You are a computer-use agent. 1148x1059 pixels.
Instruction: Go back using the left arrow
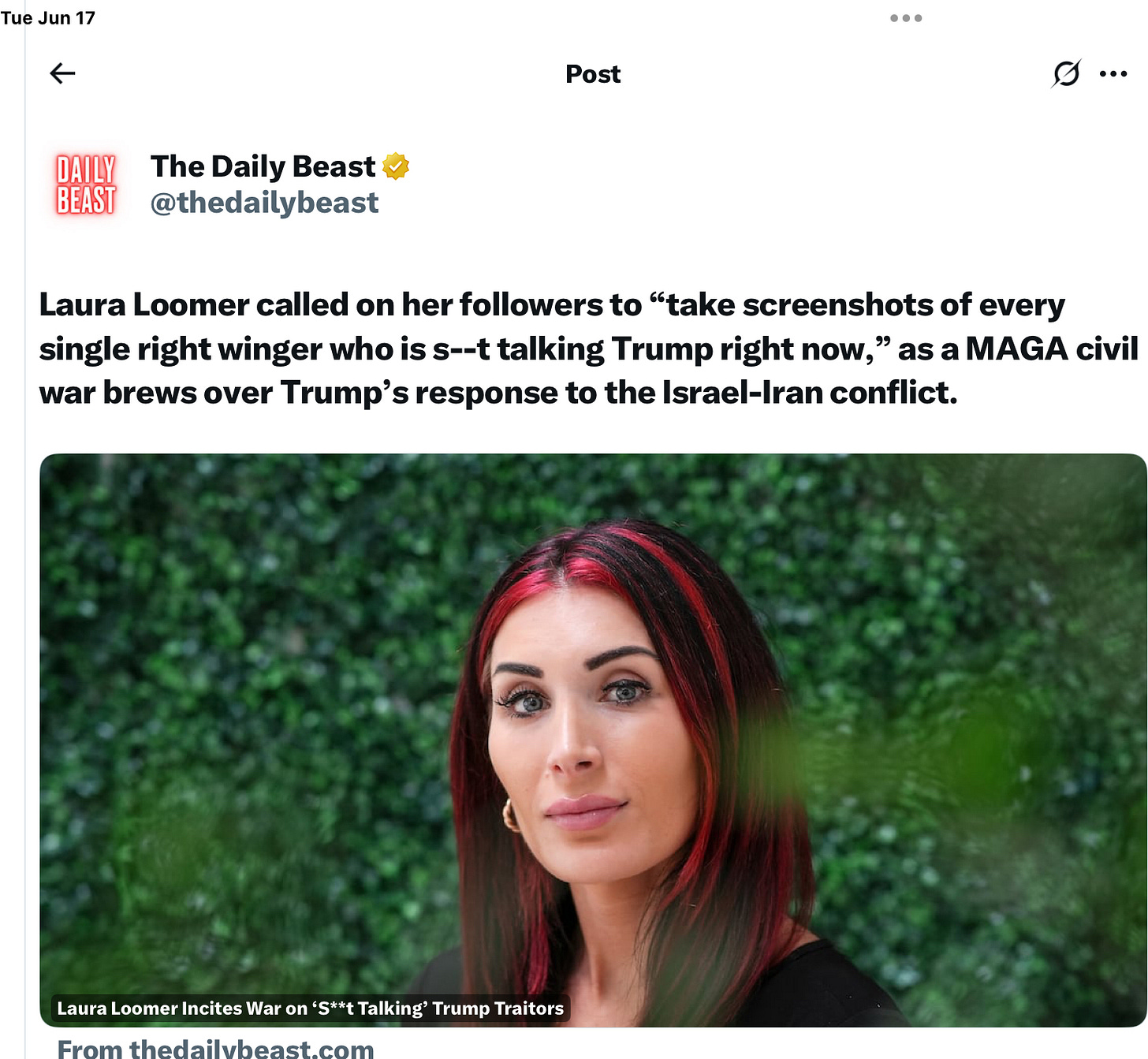tap(62, 73)
